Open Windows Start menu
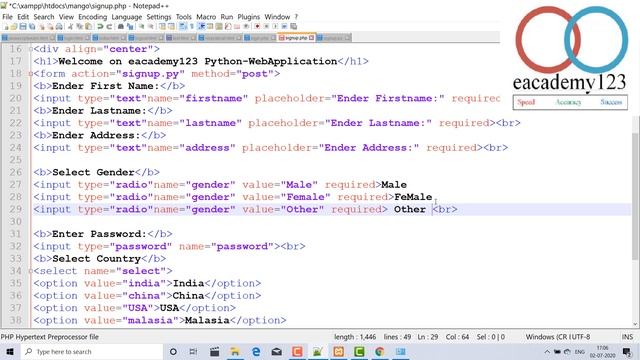 pyautogui.click(x=10, y=351)
